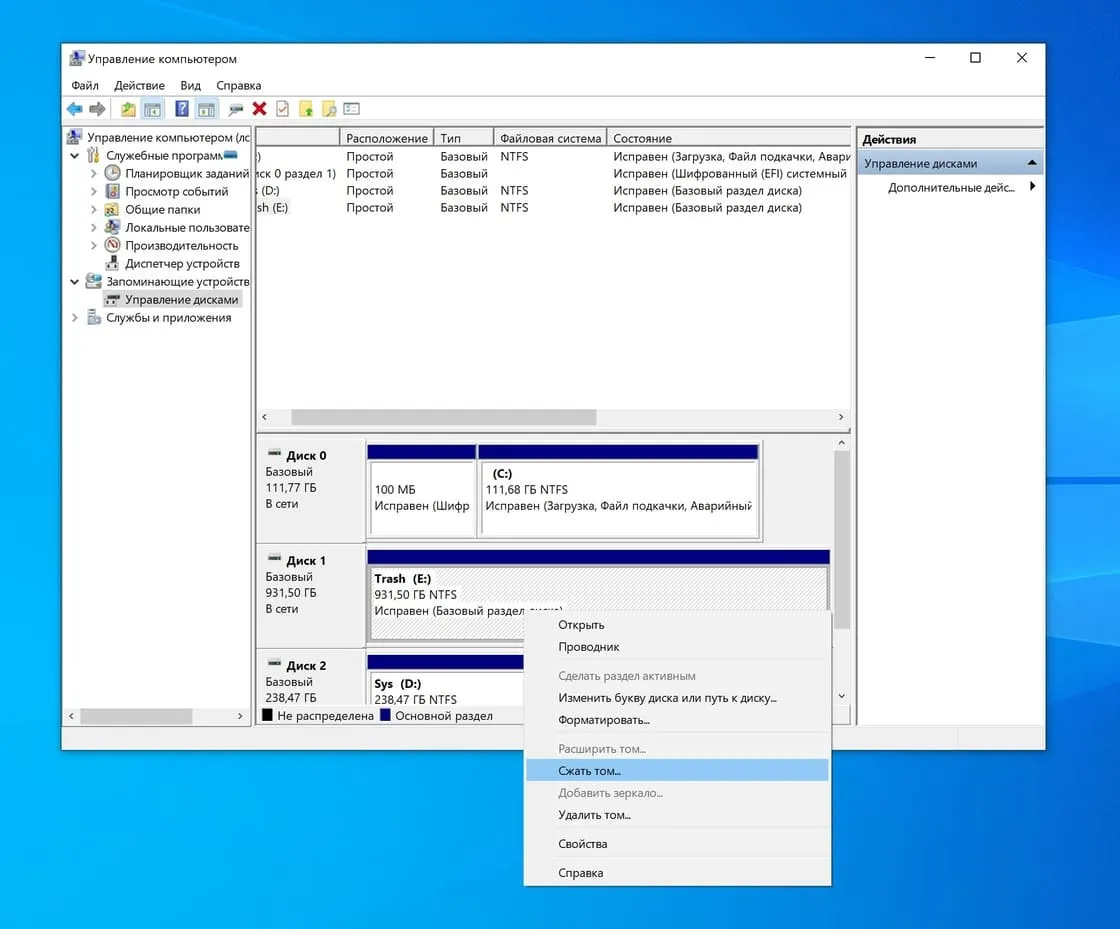Click the Не распределена black legend swatch
Screen dimensions: 1120x929
pos(267,715)
